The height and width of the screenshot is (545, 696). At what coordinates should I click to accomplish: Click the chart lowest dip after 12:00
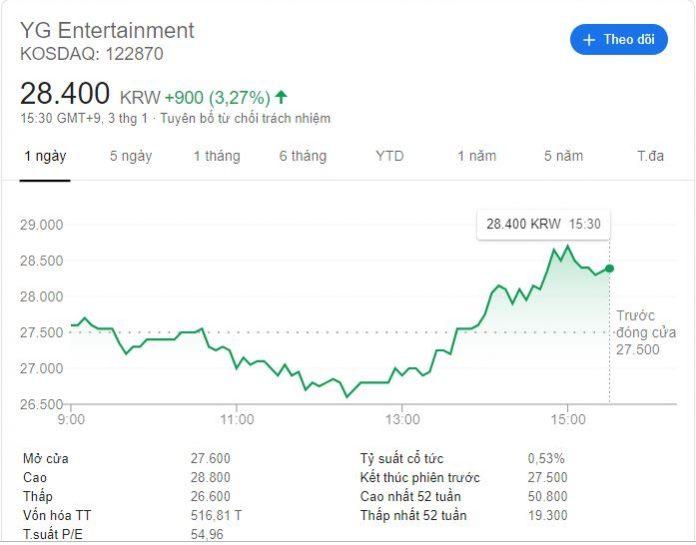[x=347, y=396]
